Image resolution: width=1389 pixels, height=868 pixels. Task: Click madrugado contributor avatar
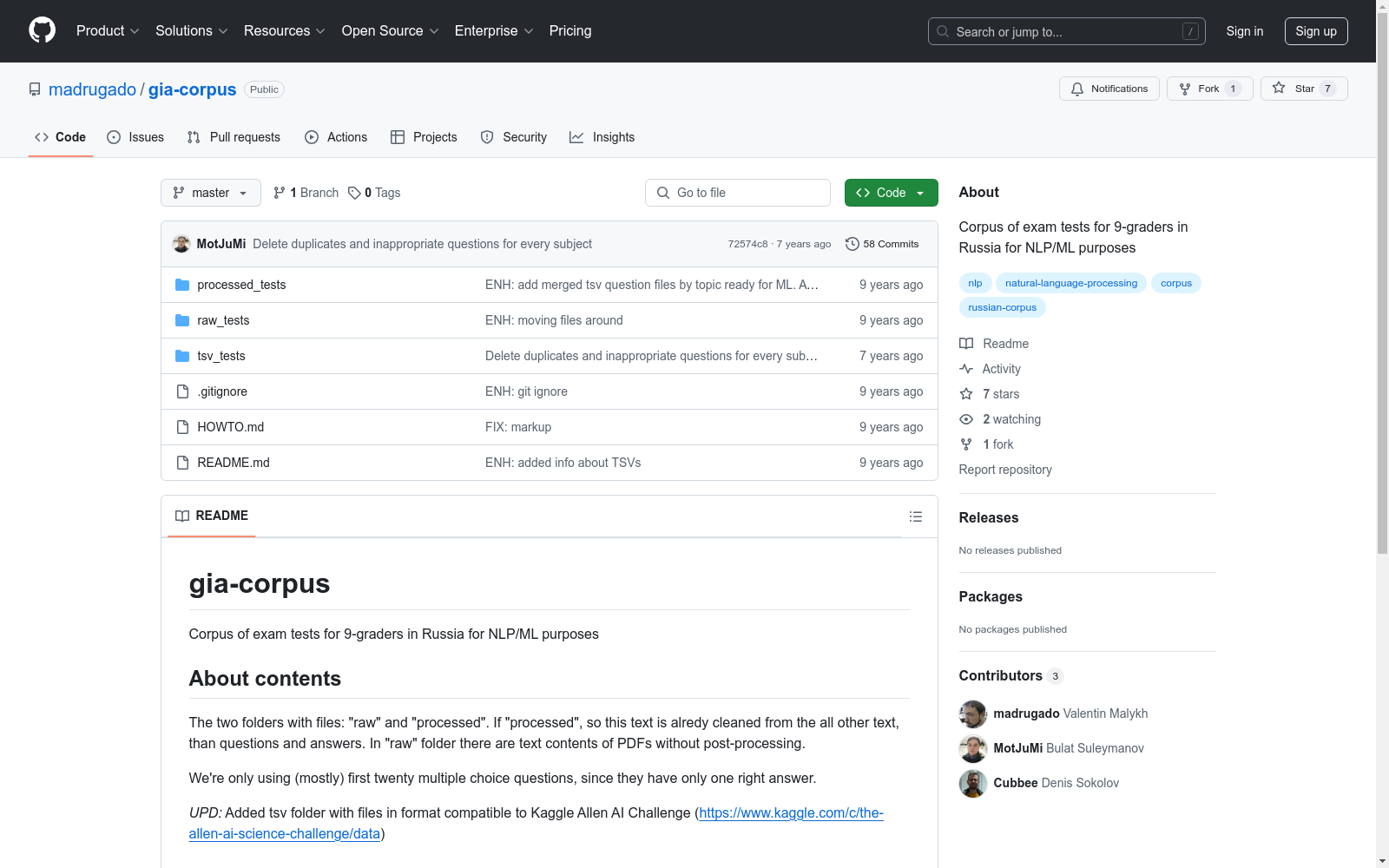973,713
